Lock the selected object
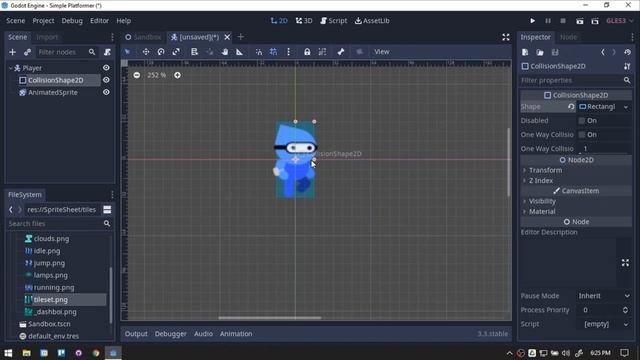 (x=307, y=52)
